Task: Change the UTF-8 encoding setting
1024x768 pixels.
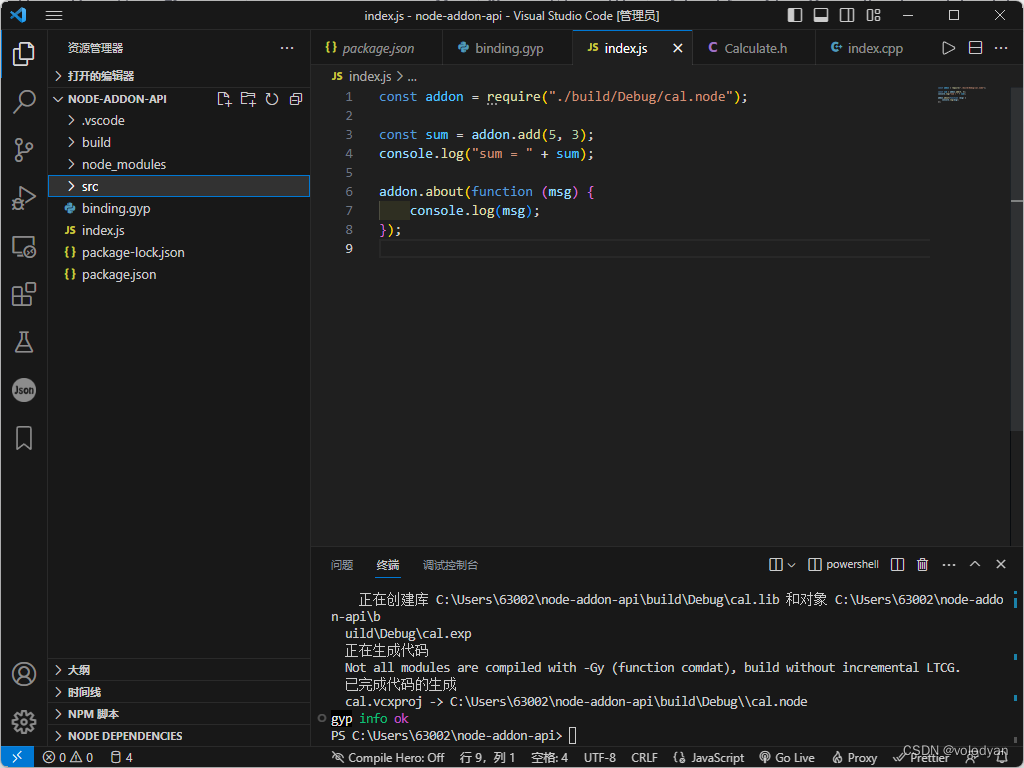Action: tap(598, 757)
